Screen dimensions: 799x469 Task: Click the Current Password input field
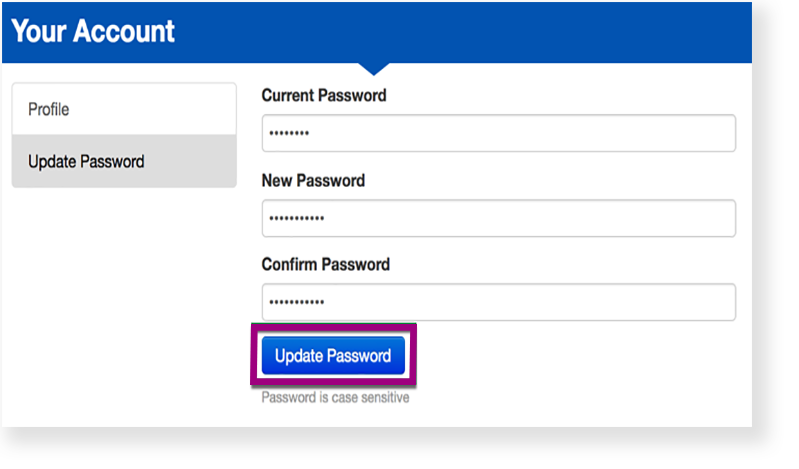pos(498,133)
